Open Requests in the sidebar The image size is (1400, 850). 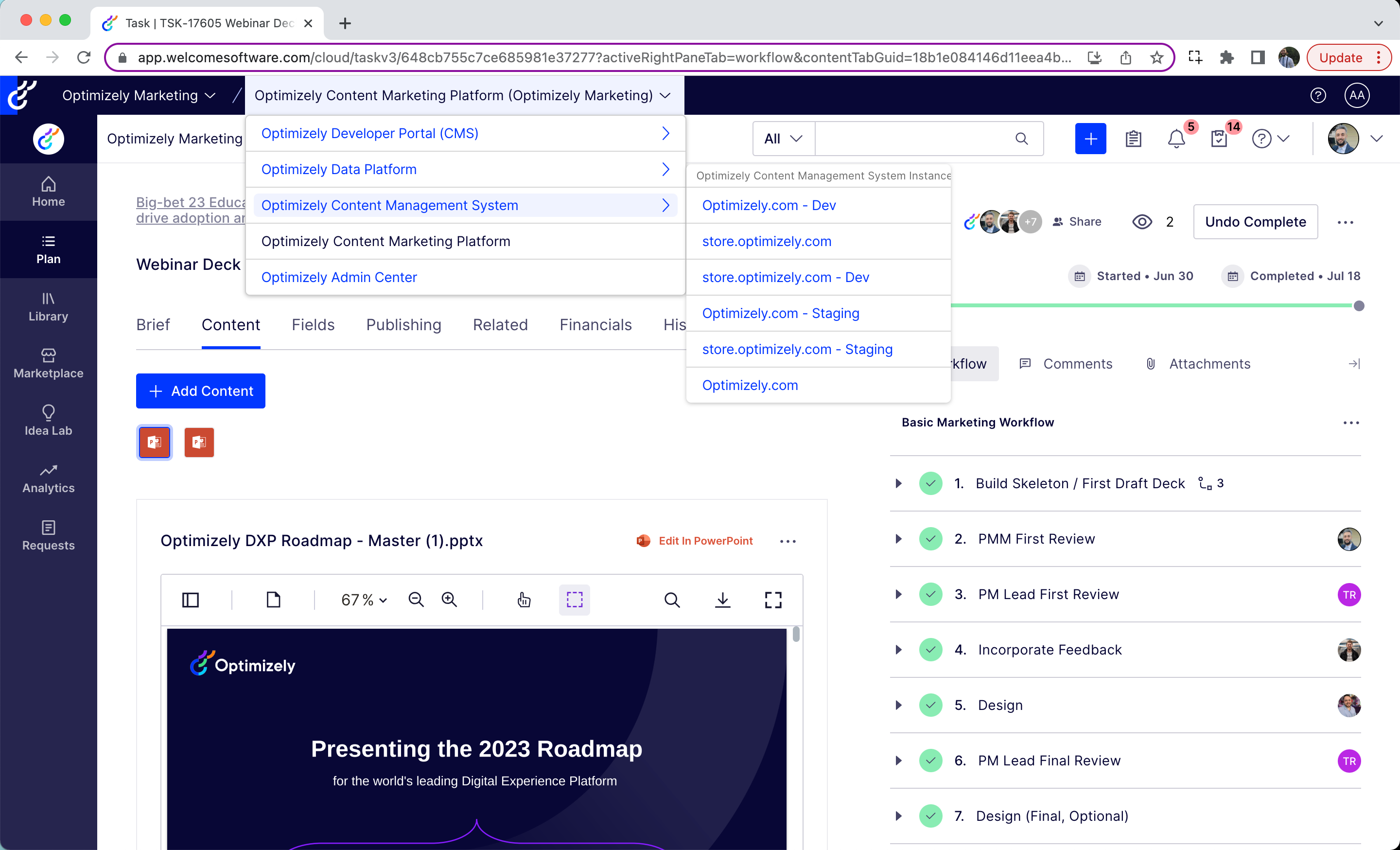point(48,535)
